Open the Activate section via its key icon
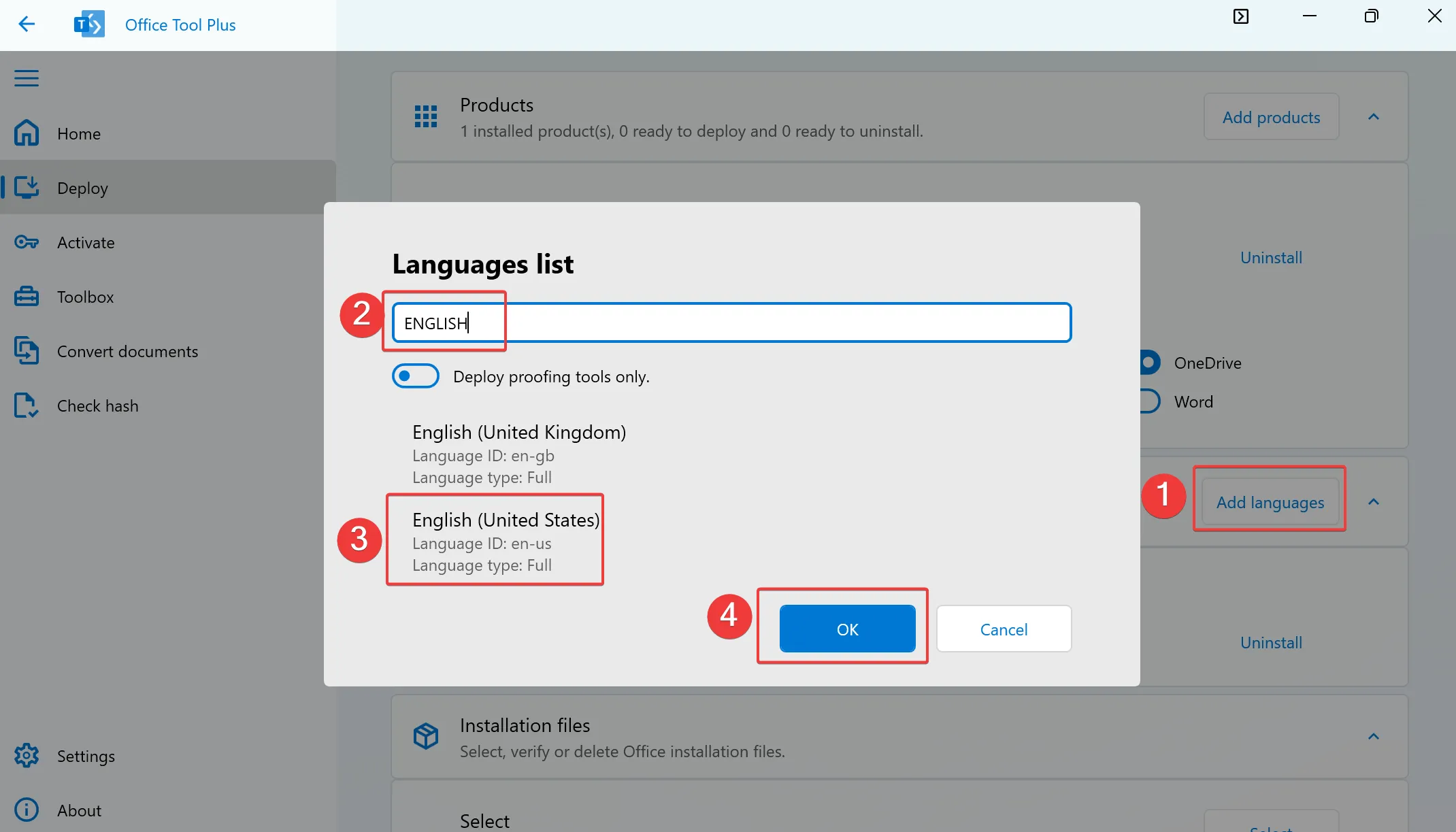The width and height of the screenshot is (1456, 832). point(26,242)
